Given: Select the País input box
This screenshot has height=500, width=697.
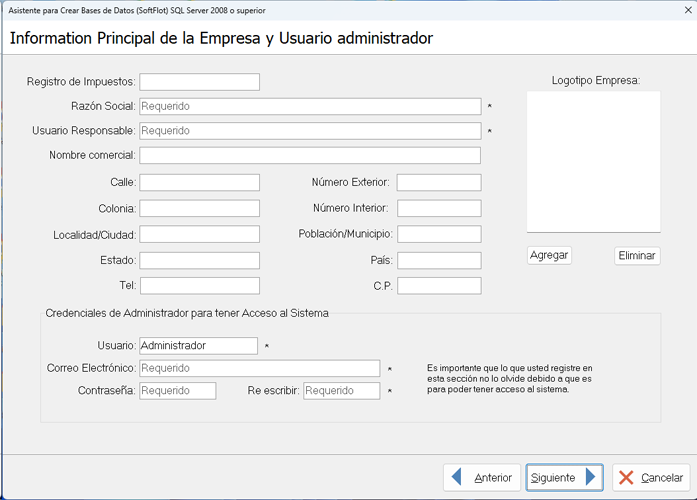Looking at the screenshot, I should (x=438, y=261).
